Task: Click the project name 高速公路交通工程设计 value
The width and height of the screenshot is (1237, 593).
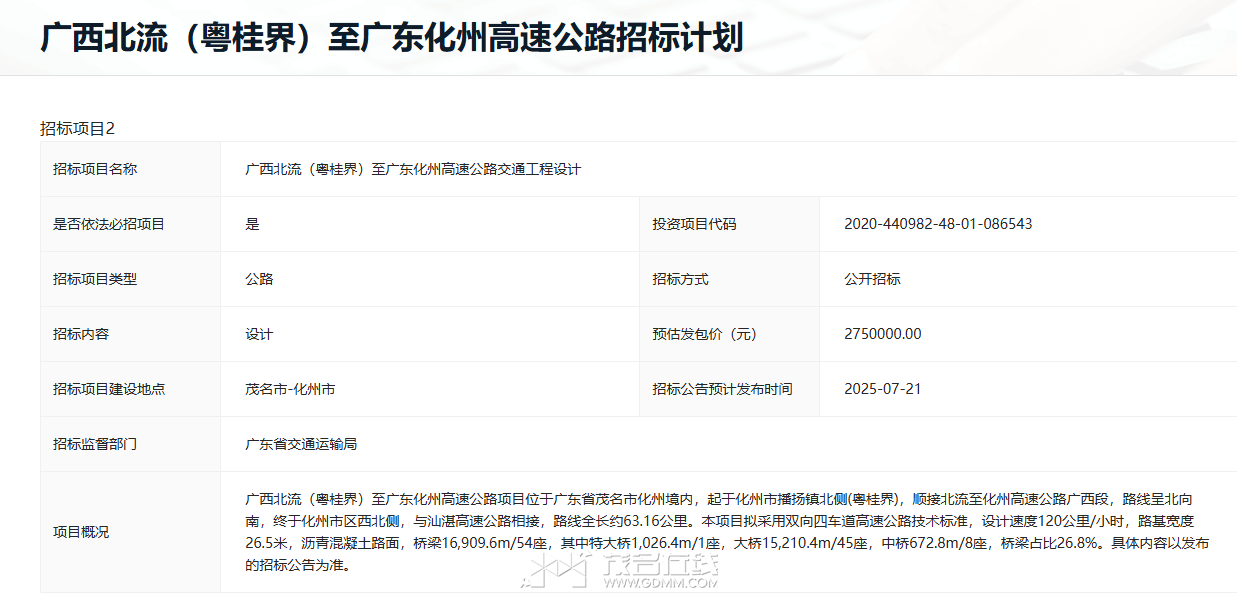Action: point(413,169)
